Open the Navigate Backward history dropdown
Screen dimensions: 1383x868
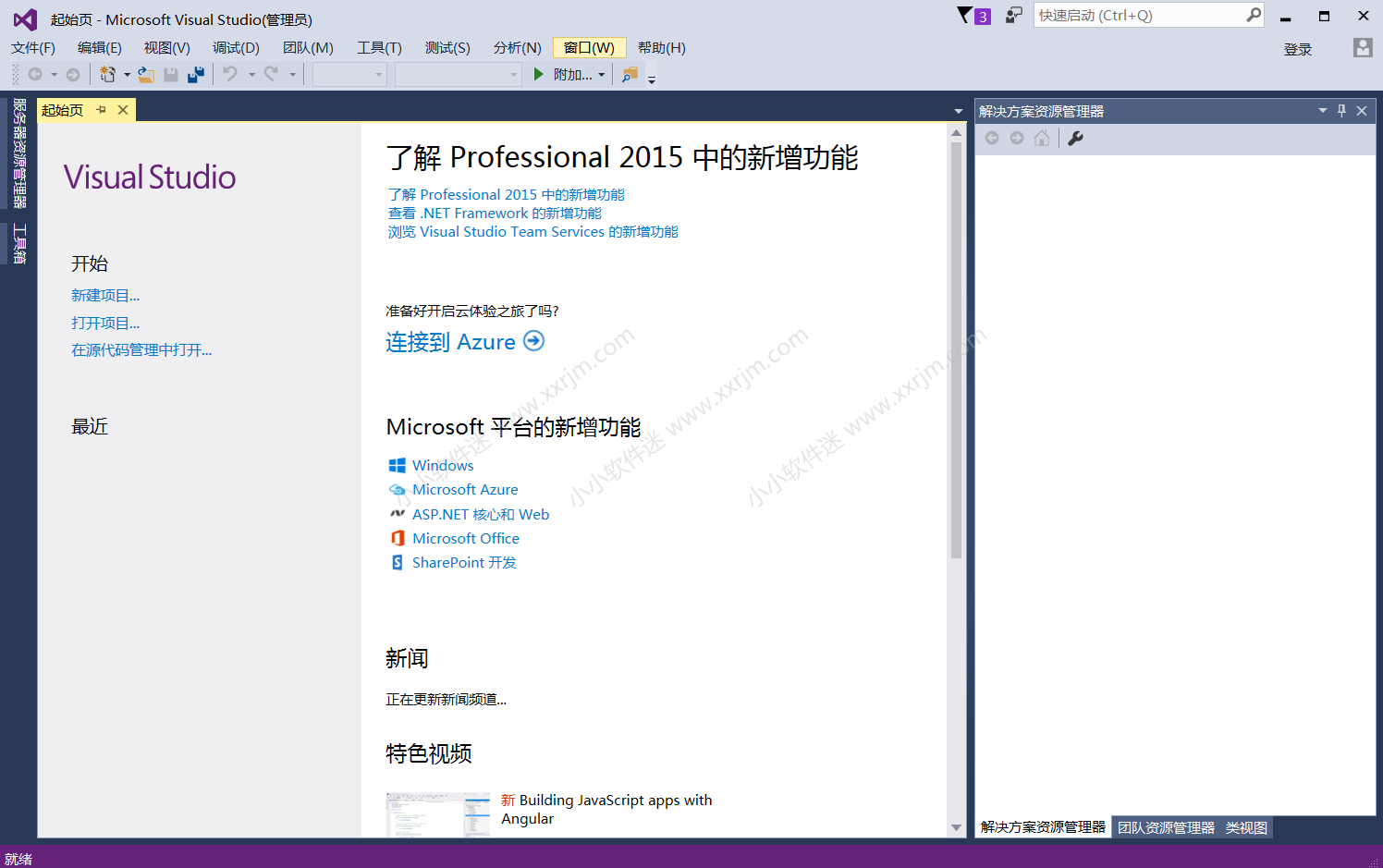click(55, 75)
